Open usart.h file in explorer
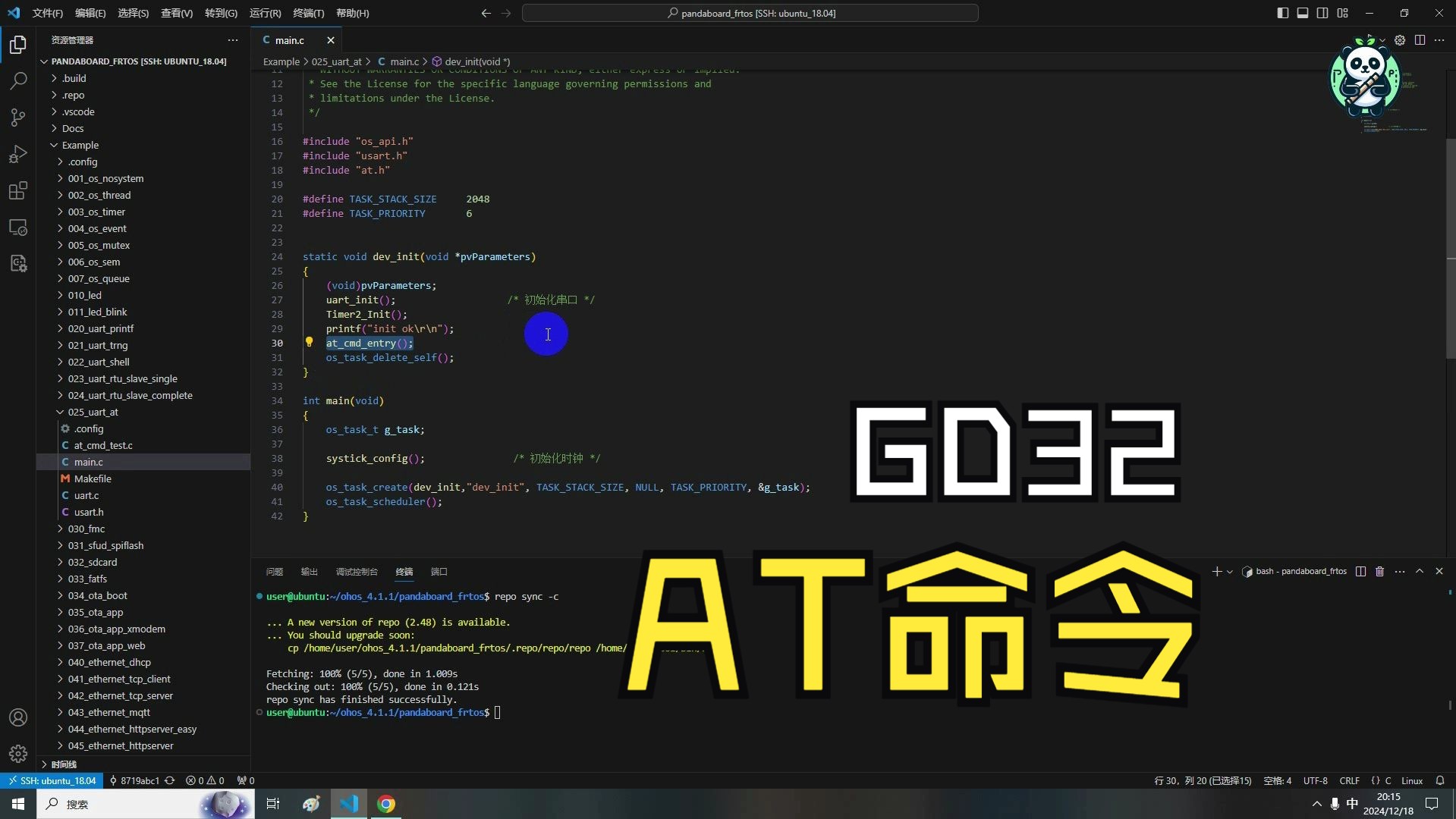Screen dimensions: 1456x819 point(143,512)
